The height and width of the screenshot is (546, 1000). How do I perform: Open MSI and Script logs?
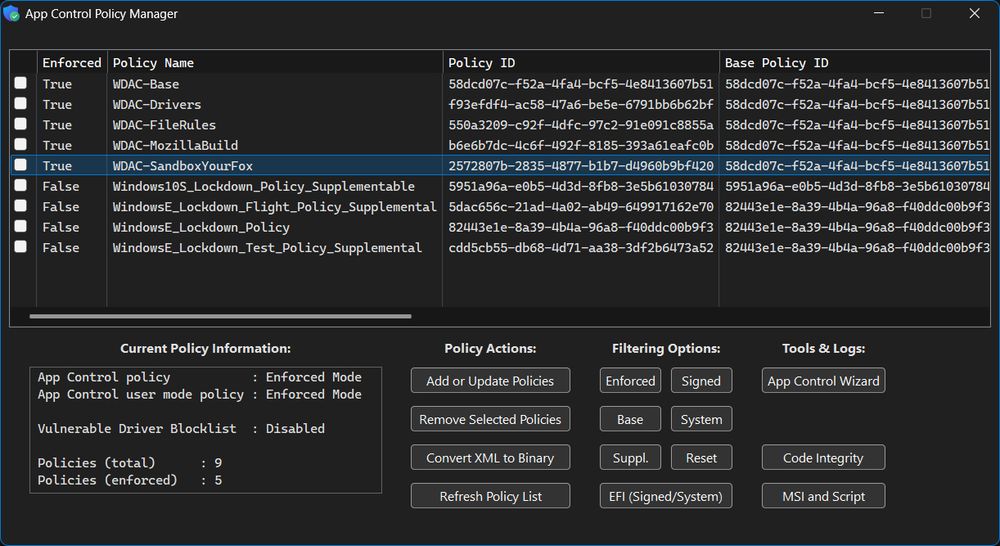pyautogui.click(x=823, y=496)
